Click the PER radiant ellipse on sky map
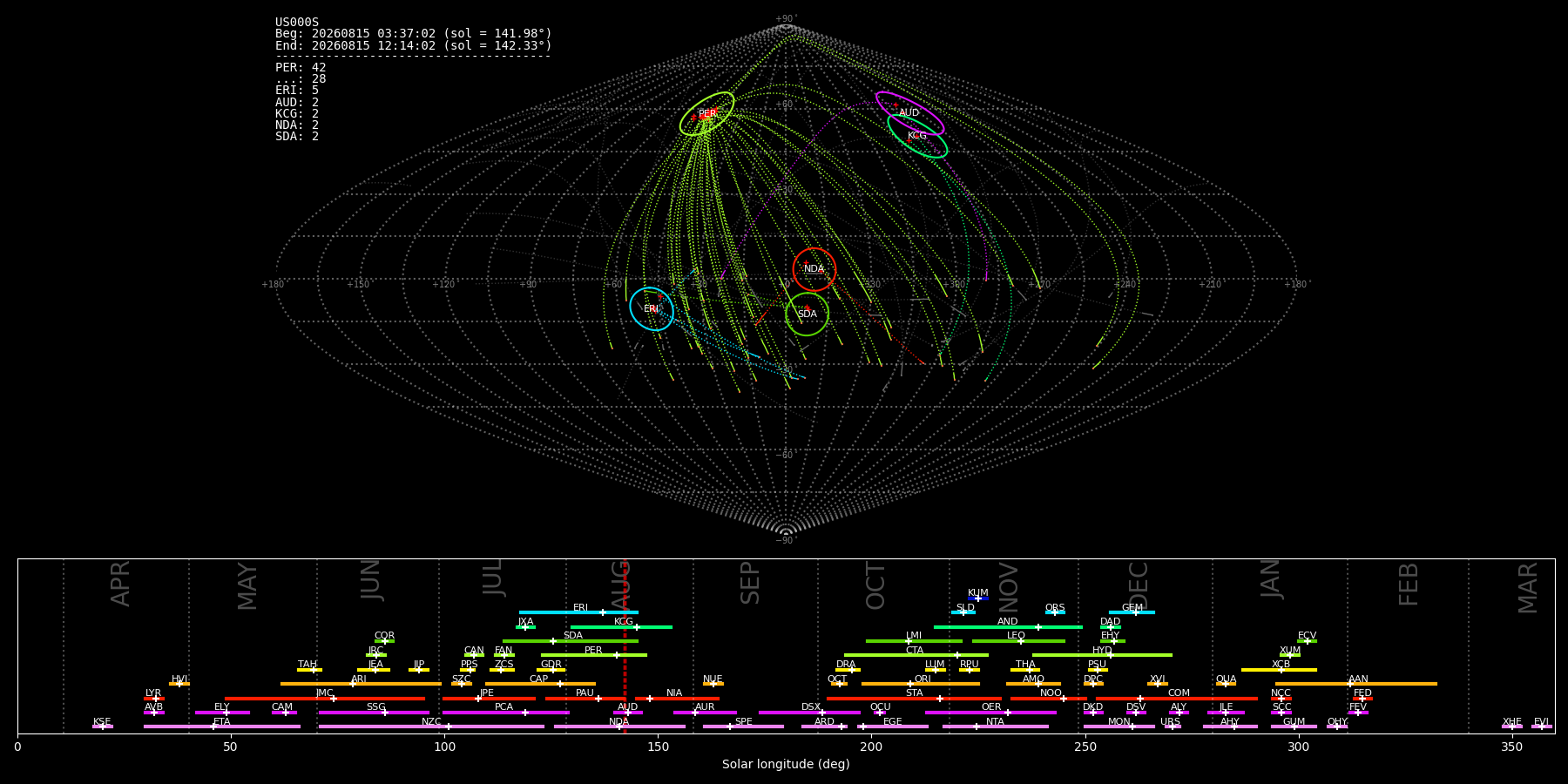The width and height of the screenshot is (1568, 784). point(707,114)
